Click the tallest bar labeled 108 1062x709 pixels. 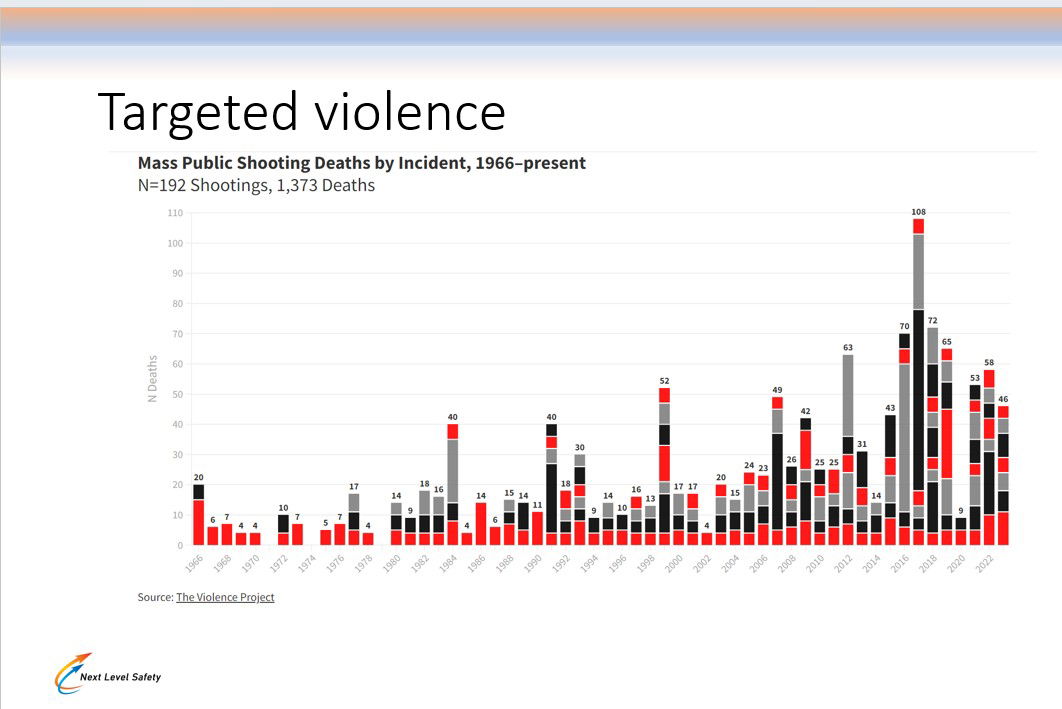(x=918, y=380)
